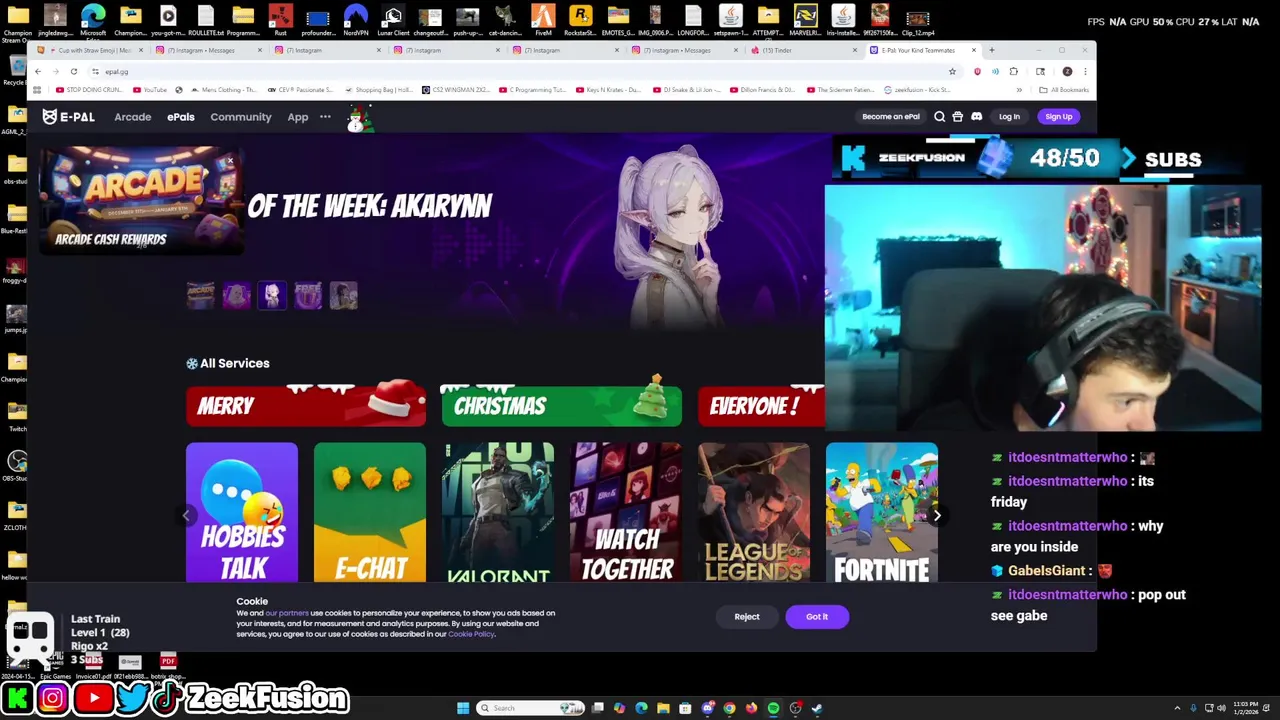
Task: Open the Rockstar launcher desktop shortcut
Action: coord(580,20)
